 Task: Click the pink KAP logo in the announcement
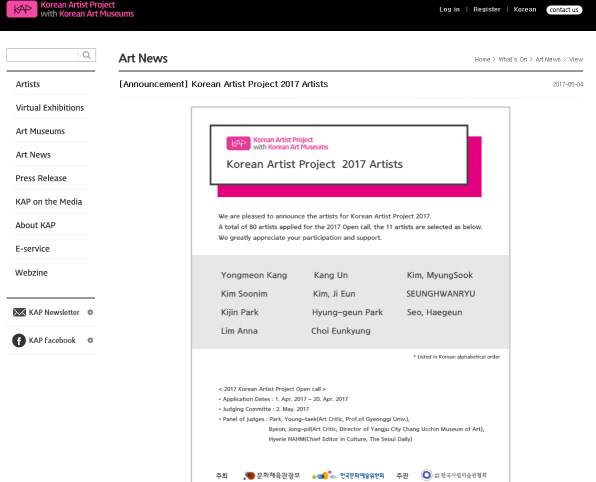pyautogui.click(x=238, y=143)
